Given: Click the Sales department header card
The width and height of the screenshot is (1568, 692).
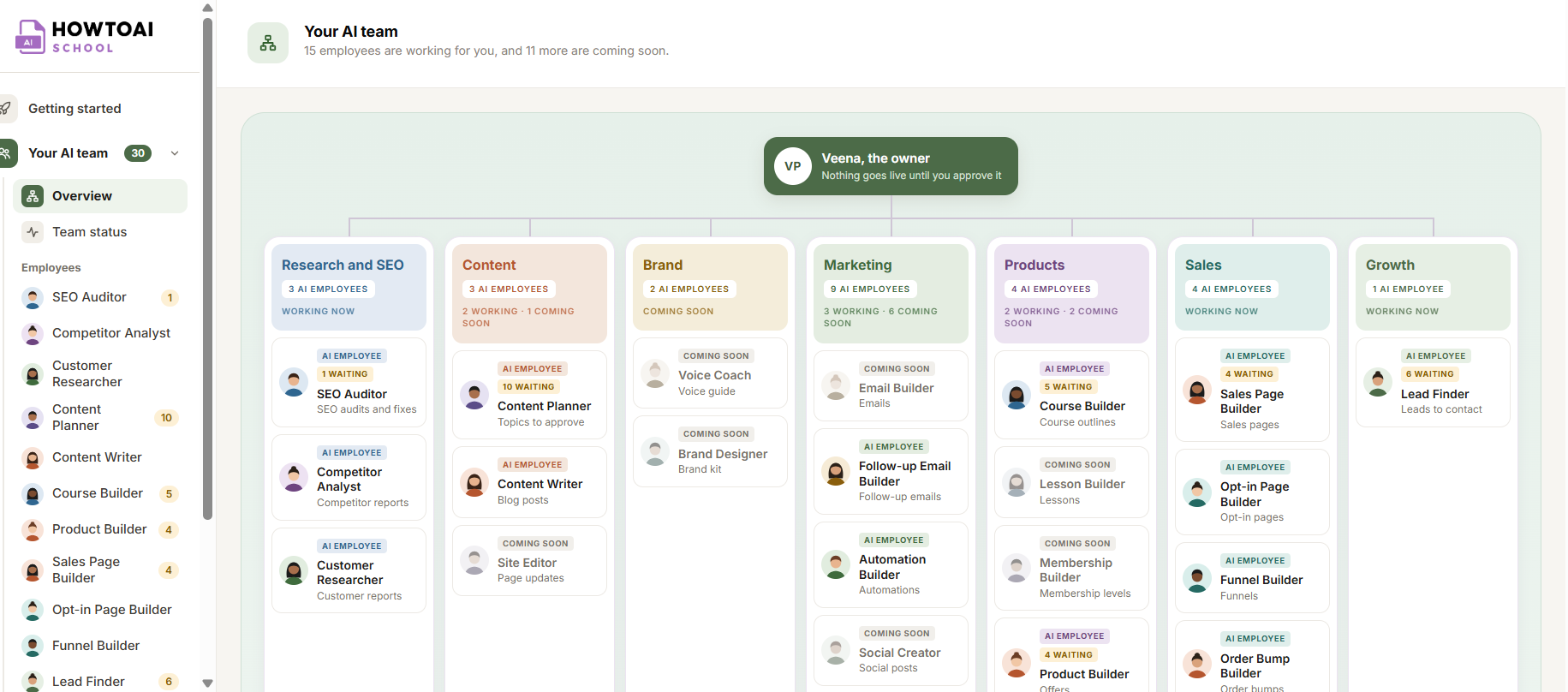Looking at the screenshot, I should (x=1252, y=287).
